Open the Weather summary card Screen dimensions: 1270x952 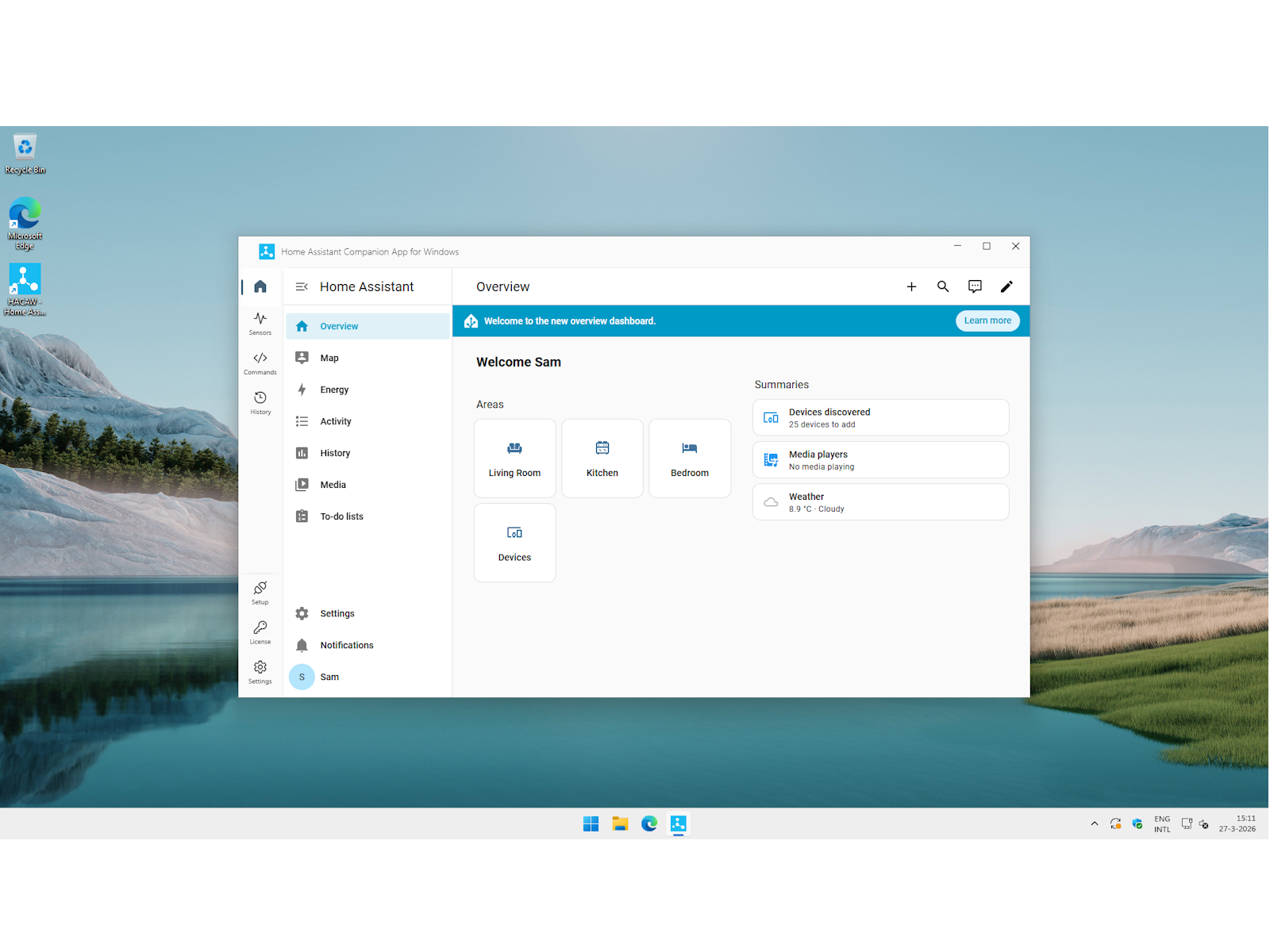tap(880, 502)
